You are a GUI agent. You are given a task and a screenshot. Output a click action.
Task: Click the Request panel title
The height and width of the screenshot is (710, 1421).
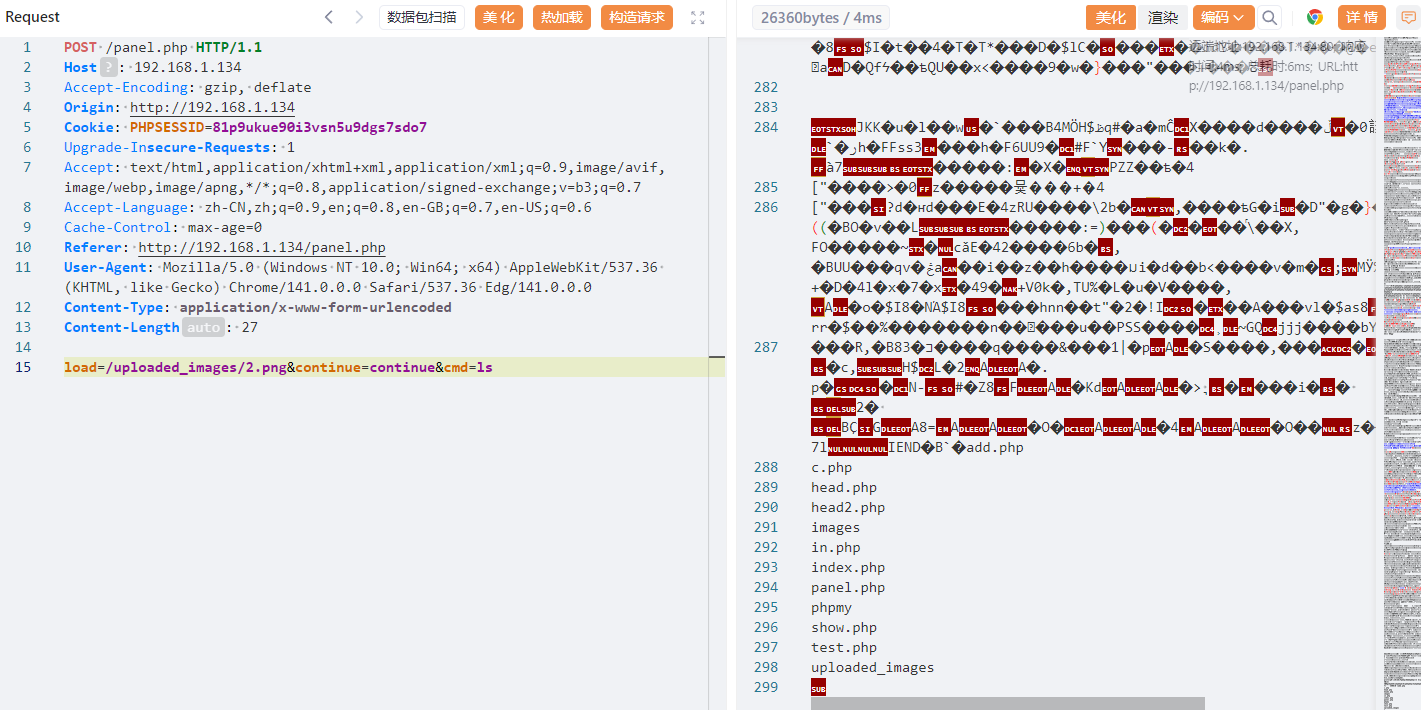(33, 17)
